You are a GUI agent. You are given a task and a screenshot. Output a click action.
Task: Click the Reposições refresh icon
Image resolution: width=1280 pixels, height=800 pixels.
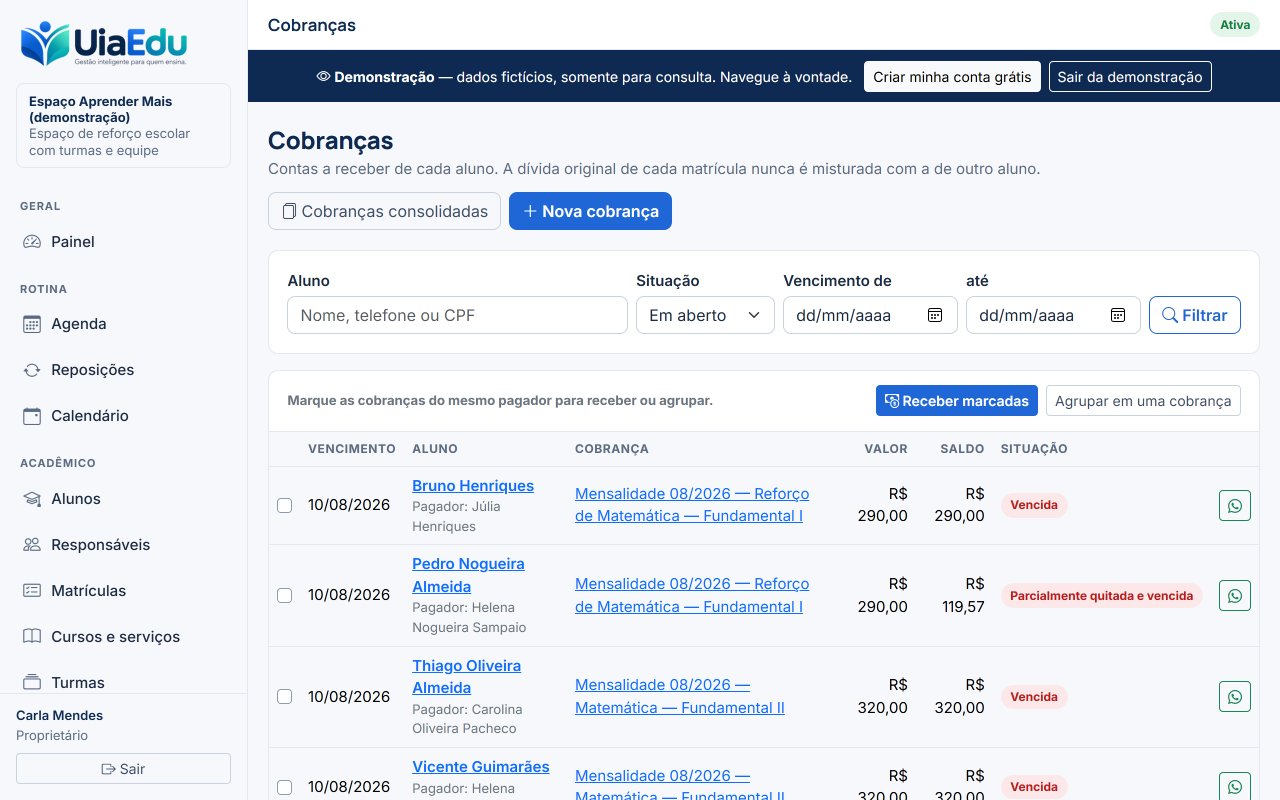(32, 370)
